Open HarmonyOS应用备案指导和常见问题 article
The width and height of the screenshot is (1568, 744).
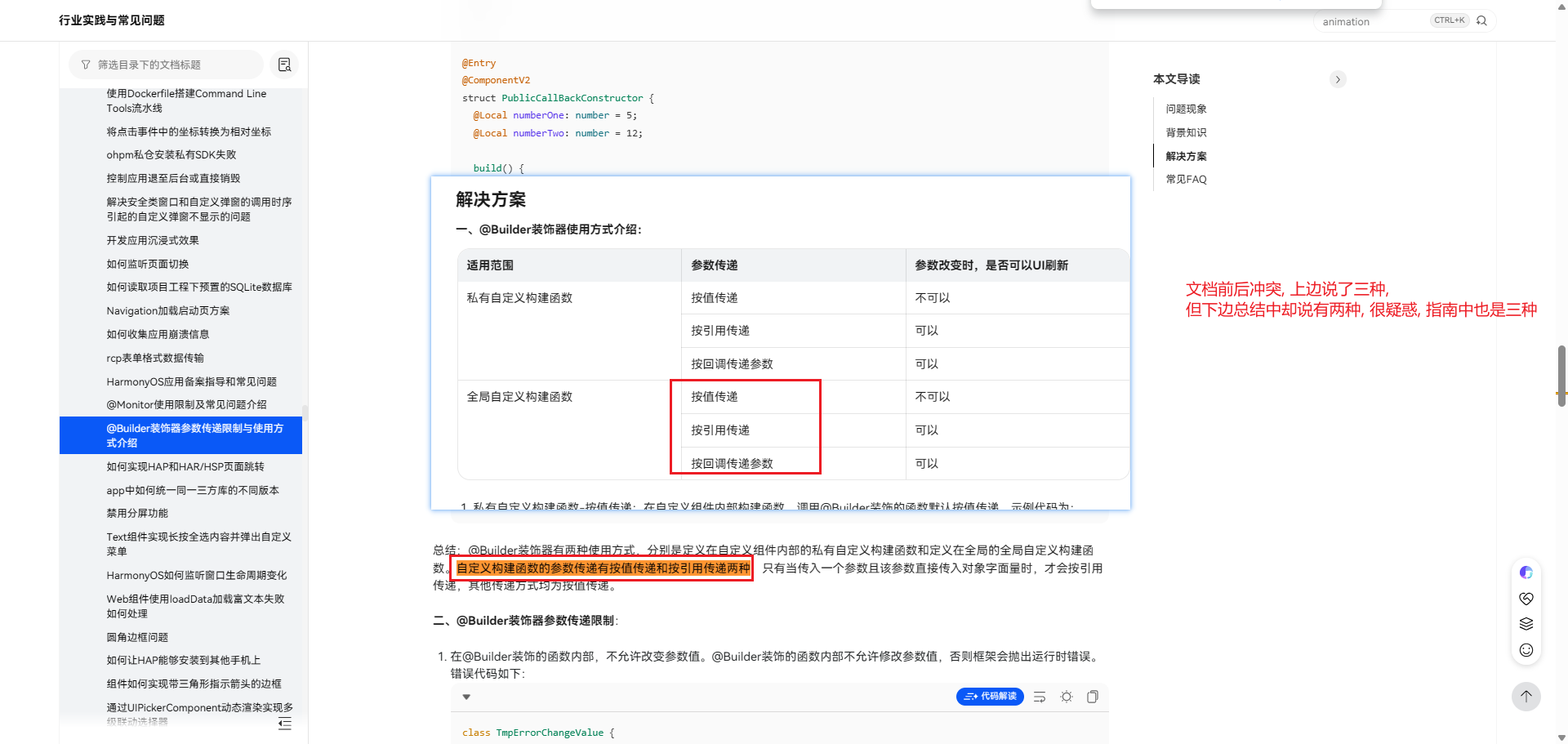(x=192, y=381)
